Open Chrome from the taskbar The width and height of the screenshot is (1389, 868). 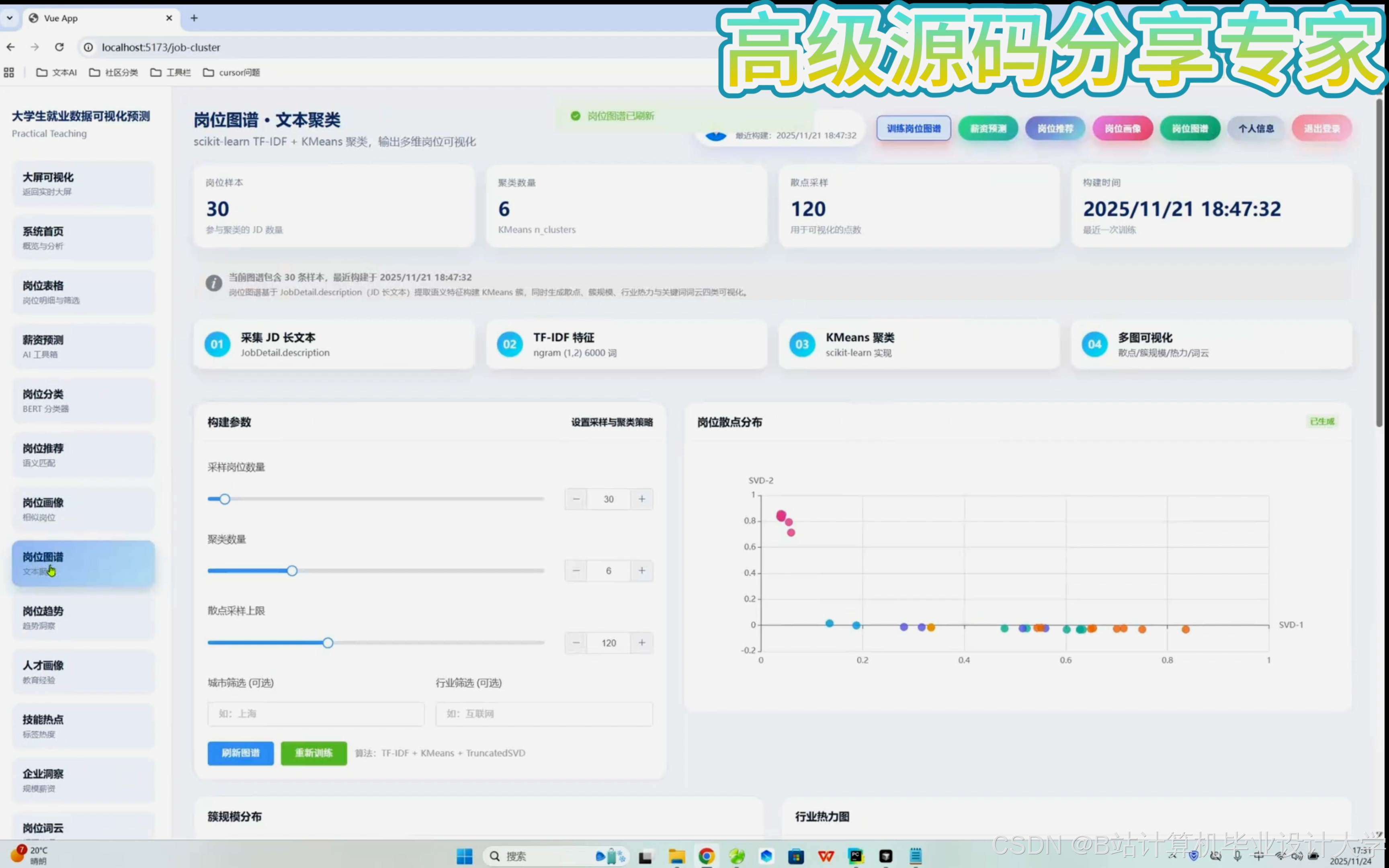point(707,856)
